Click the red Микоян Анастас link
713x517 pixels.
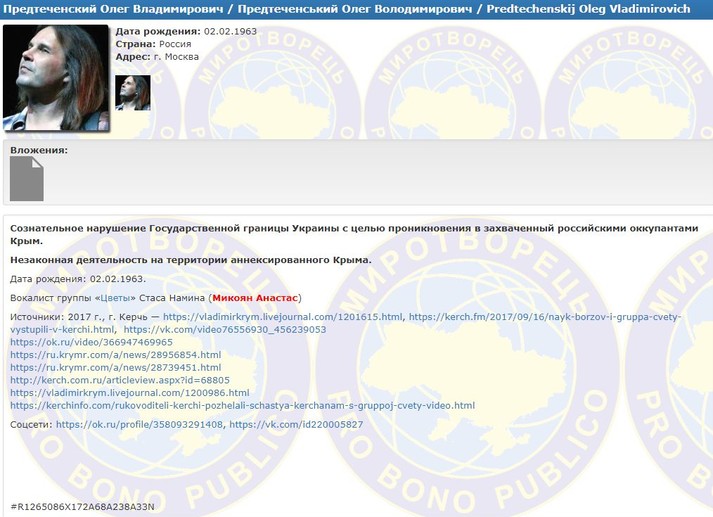tap(255, 298)
